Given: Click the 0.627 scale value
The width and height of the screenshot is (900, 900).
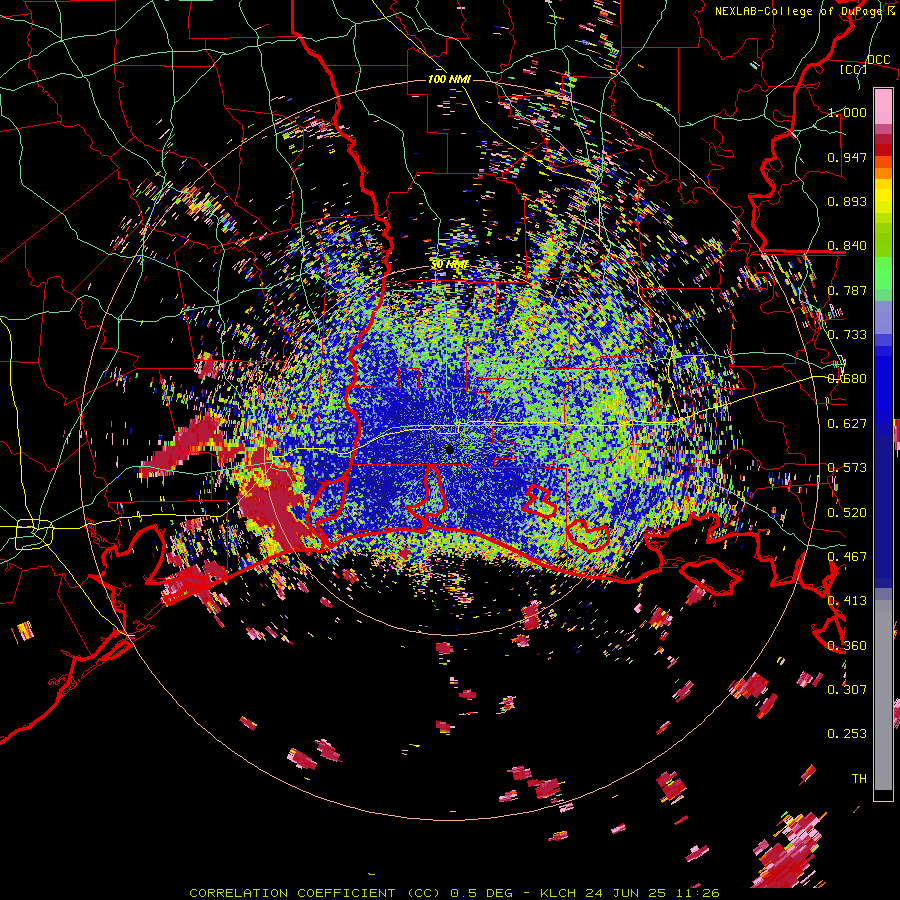Looking at the screenshot, I should tap(847, 424).
